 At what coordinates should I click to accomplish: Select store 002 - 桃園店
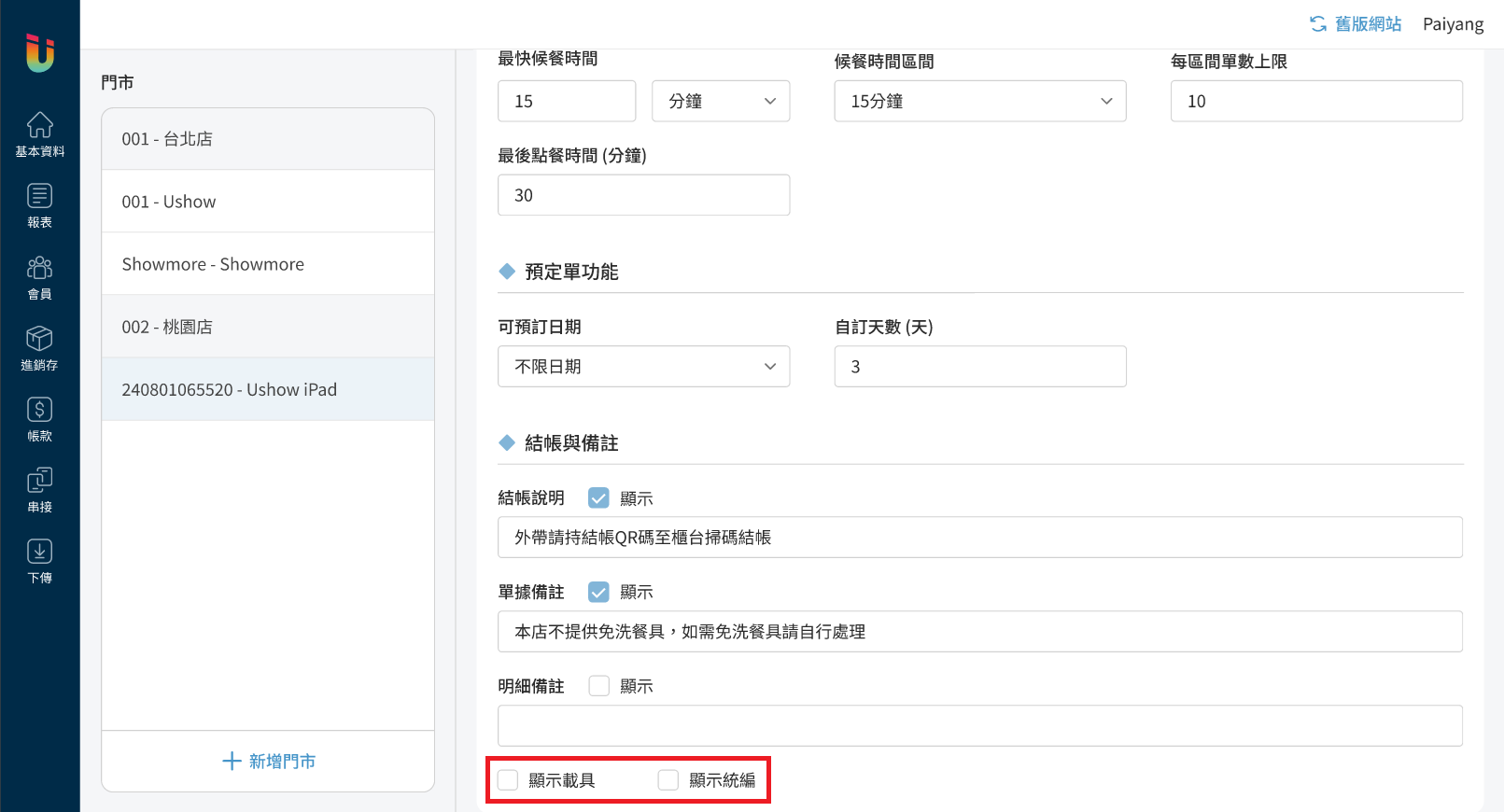pyautogui.click(x=267, y=327)
